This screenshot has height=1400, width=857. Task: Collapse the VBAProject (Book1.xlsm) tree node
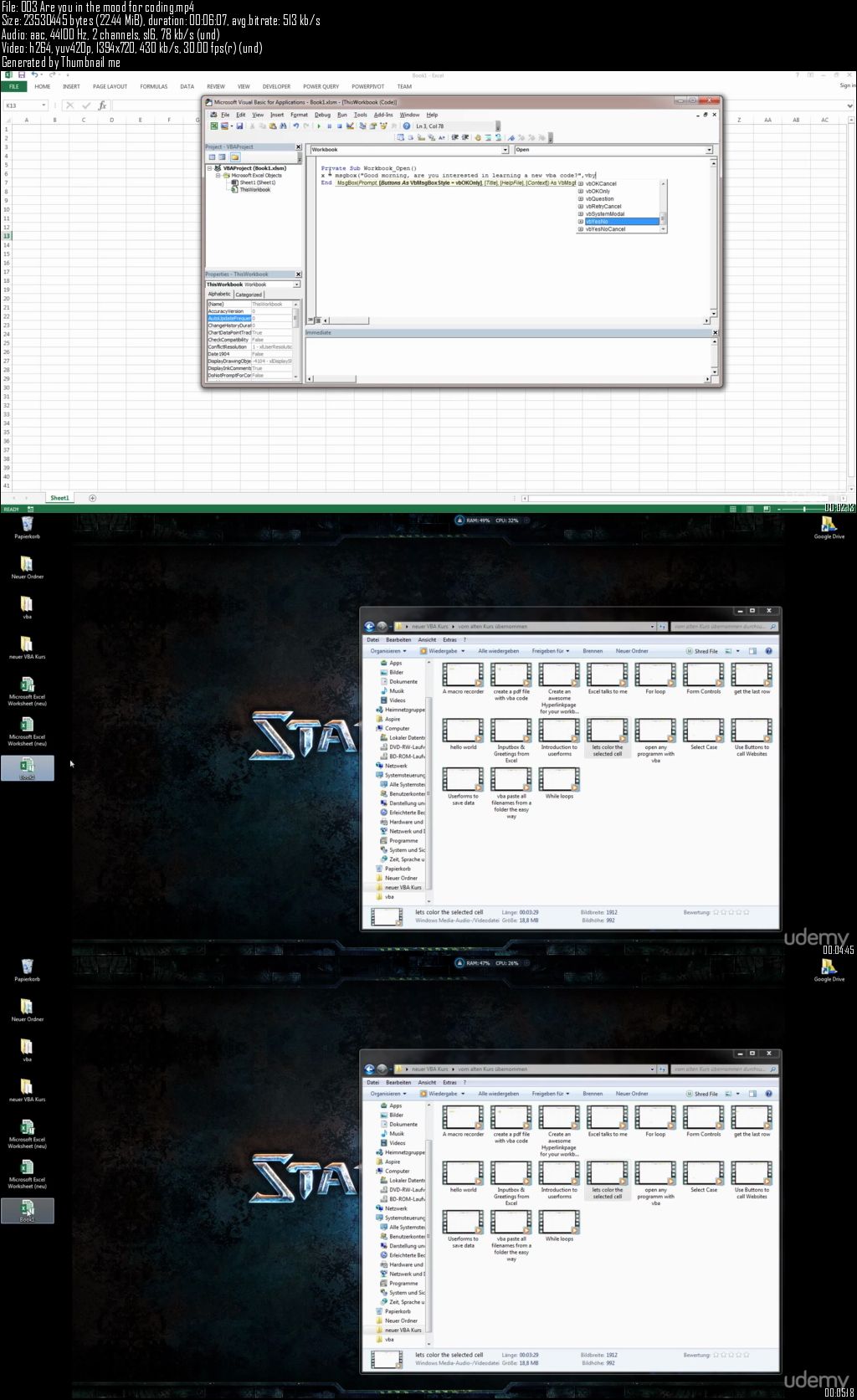209,168
